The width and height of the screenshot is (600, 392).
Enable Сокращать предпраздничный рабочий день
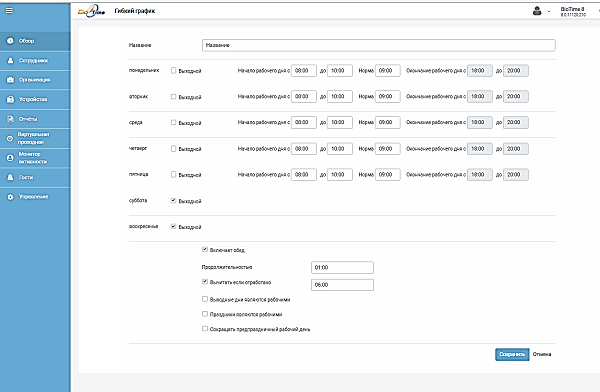205,328
